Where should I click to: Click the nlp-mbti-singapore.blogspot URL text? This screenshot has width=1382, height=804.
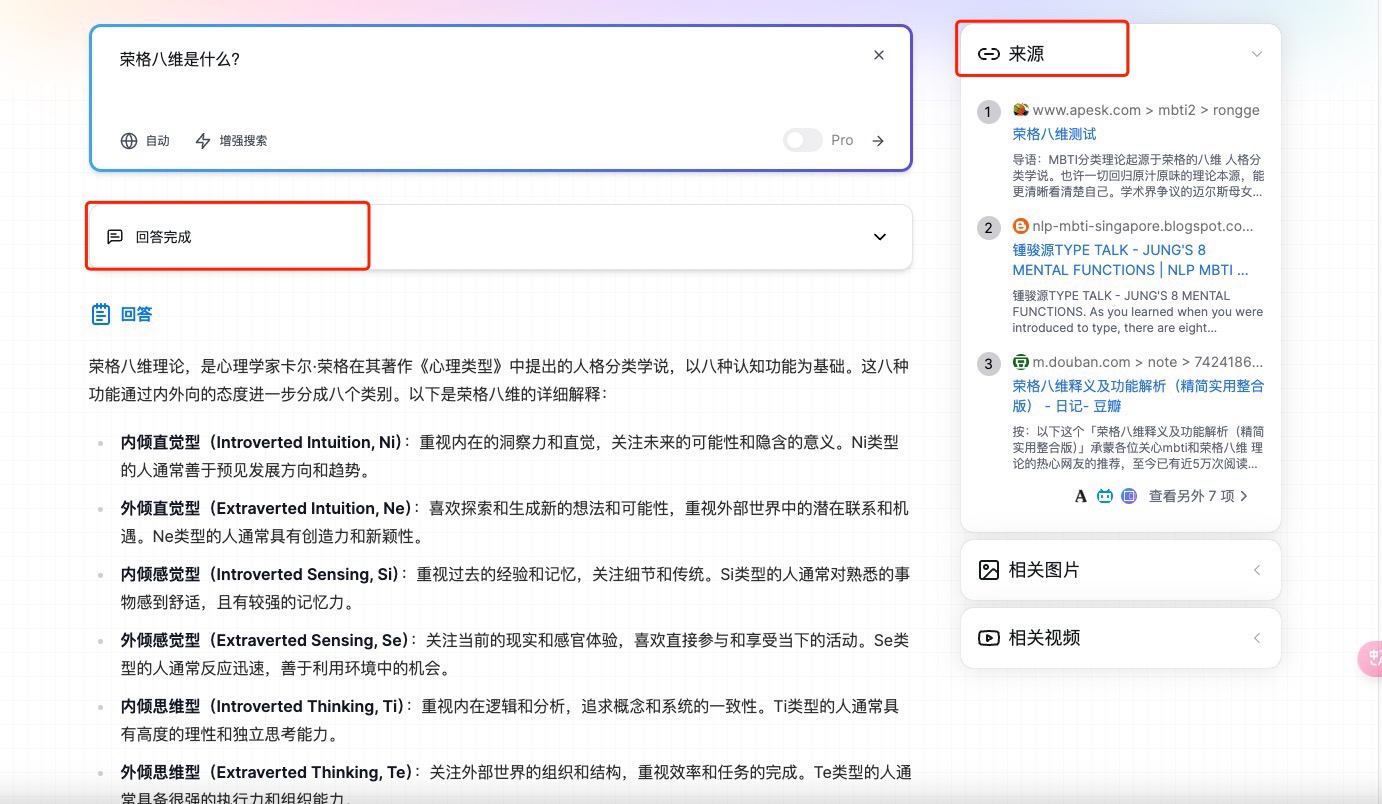1143,226
